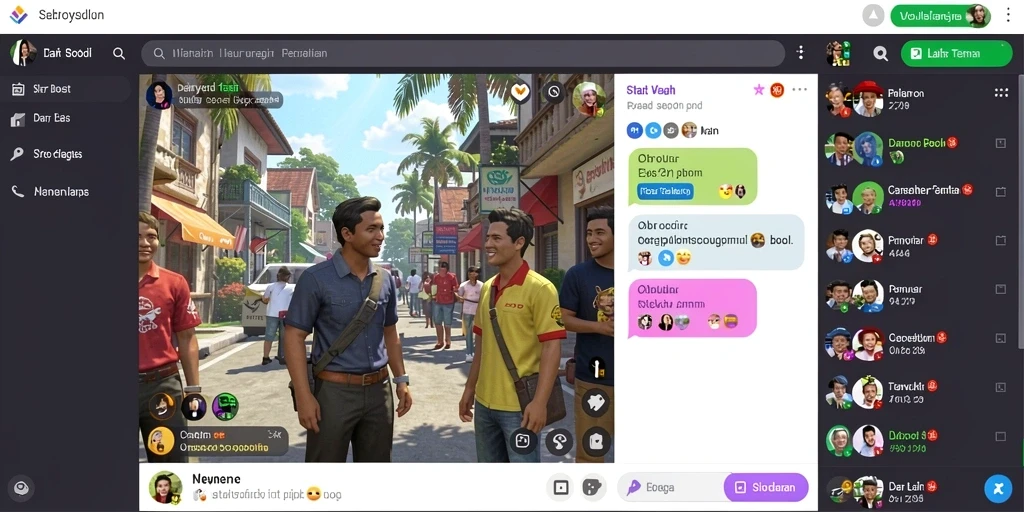Toggle the square checkbox beside Carsaher Femia
The height and width of the screenshot is (512, 1024).
tap(1000, 192)
